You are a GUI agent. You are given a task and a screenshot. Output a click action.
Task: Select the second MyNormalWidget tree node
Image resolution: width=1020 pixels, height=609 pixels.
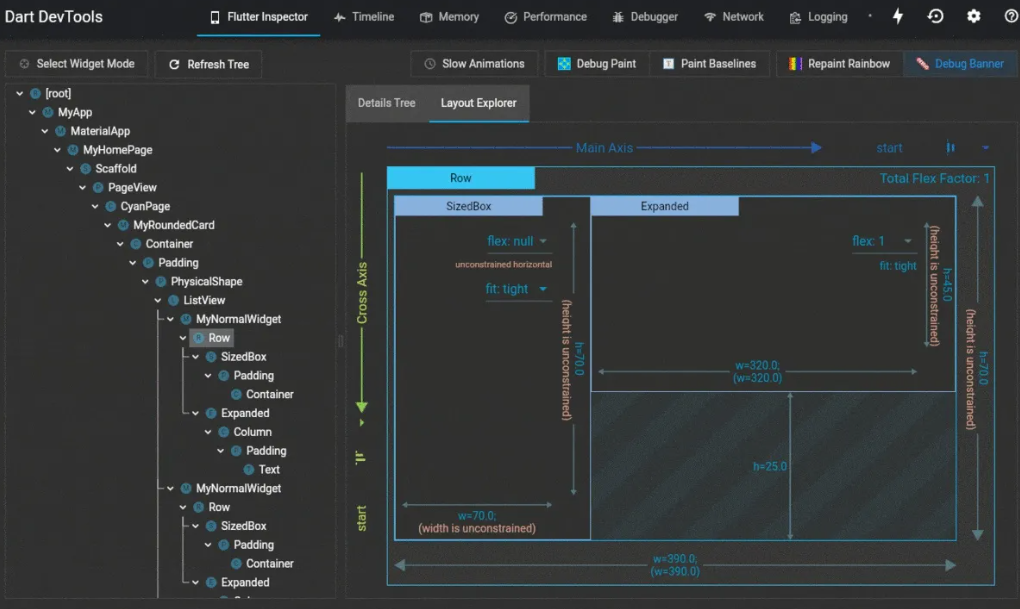click(239, 488)
